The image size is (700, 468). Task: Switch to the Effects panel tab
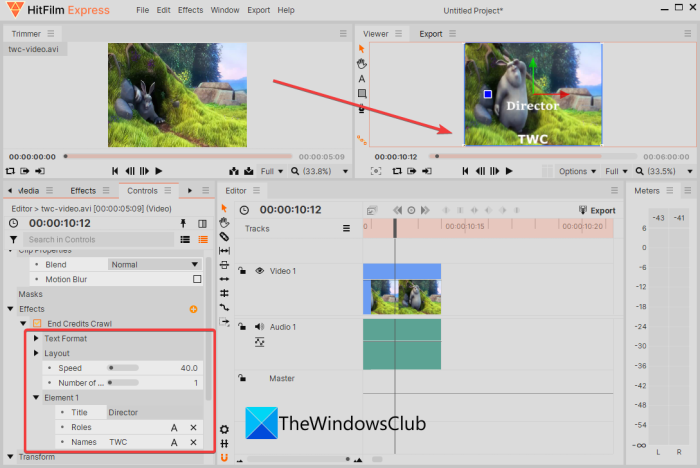(83, 191)
